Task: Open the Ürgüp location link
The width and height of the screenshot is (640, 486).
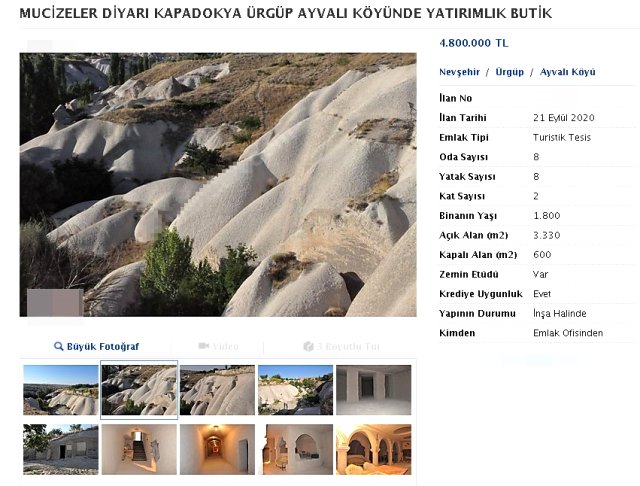Action: click(x=509, y=72)
